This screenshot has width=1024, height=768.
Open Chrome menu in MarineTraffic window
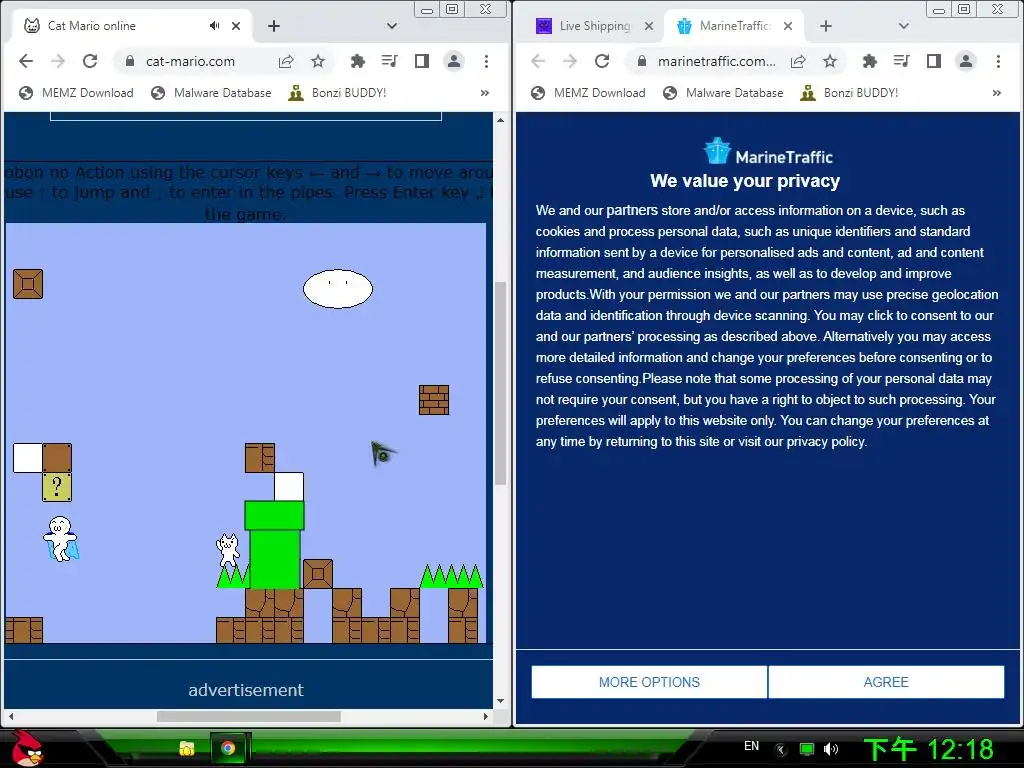coord(998,61)
